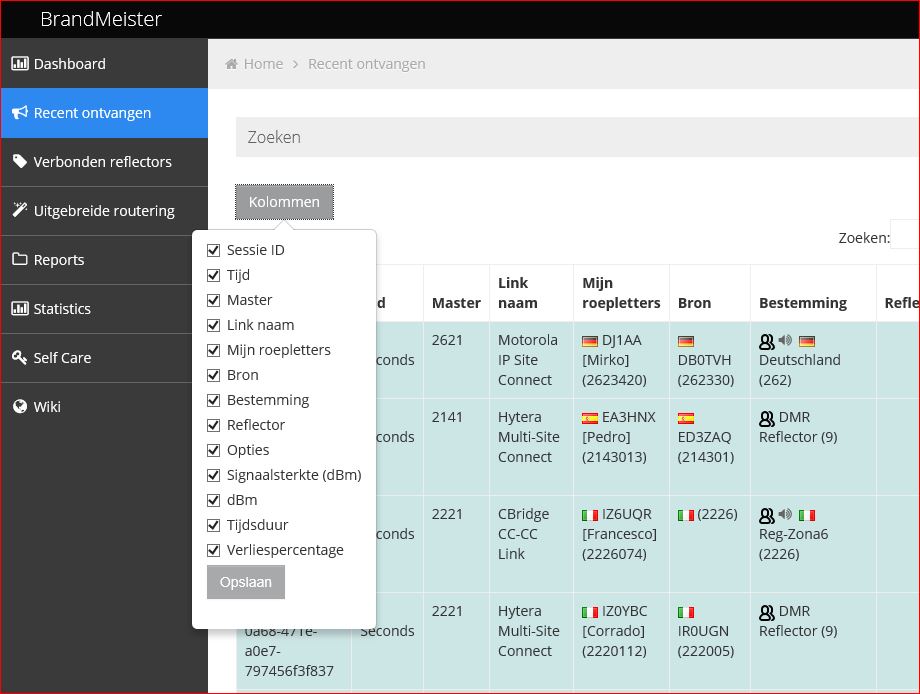Click the Italian flag beside IZ6UQR
The width and height of the screenshot is (920, 694).
point(590,515)
